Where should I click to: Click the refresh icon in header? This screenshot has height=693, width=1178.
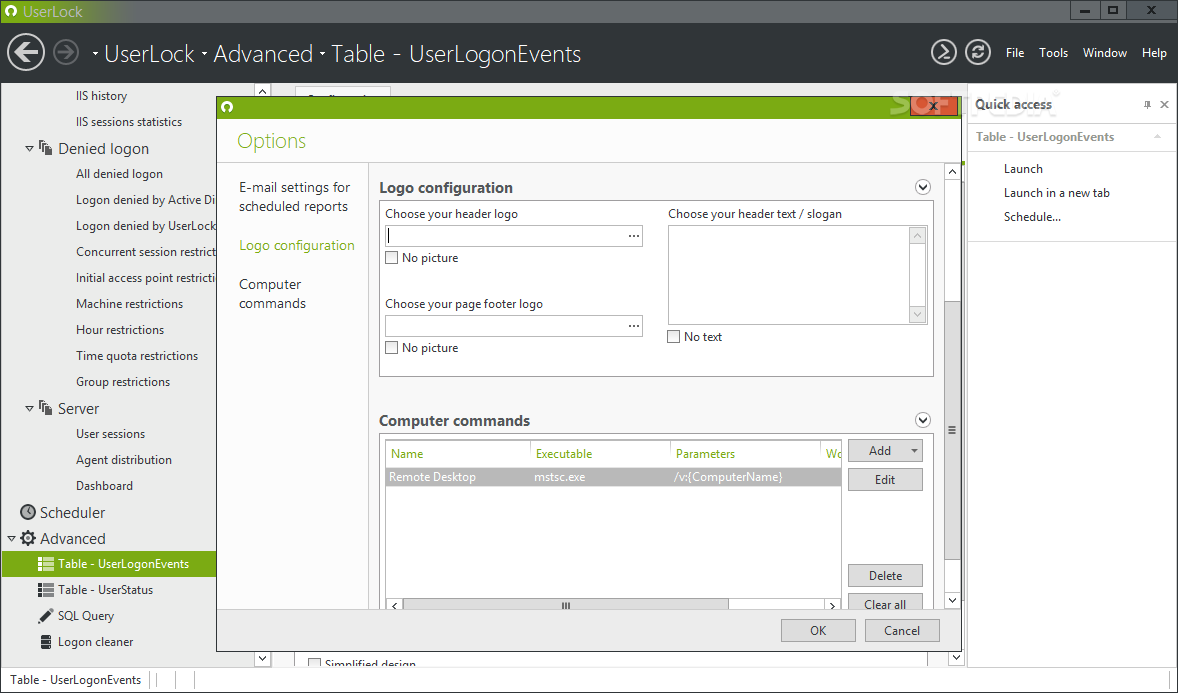pyautogui.click(x=977, y=52)
